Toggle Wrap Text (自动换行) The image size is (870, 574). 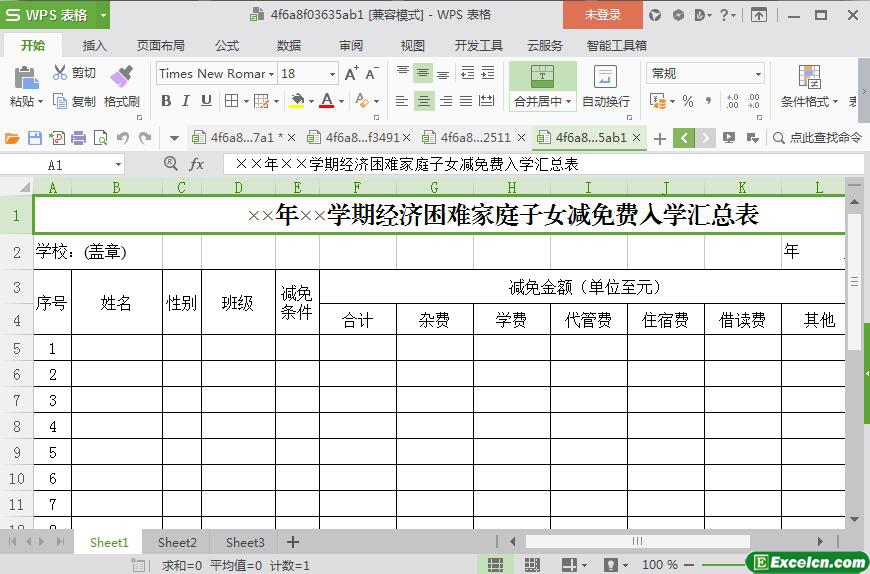[605, 77]
